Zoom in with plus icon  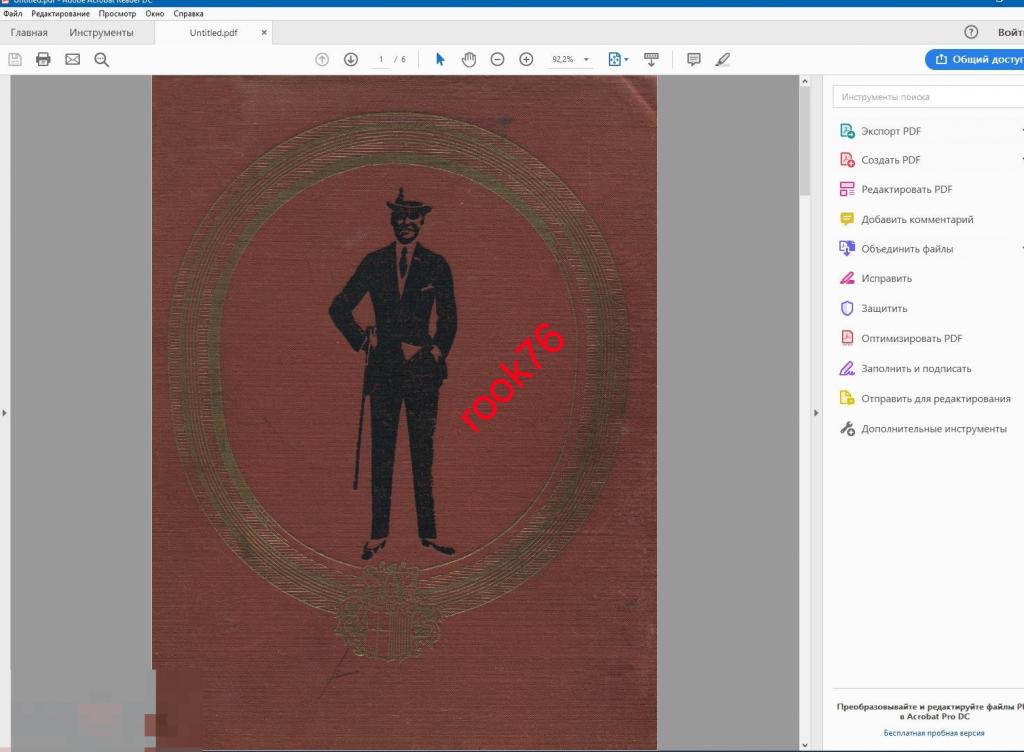526,59
